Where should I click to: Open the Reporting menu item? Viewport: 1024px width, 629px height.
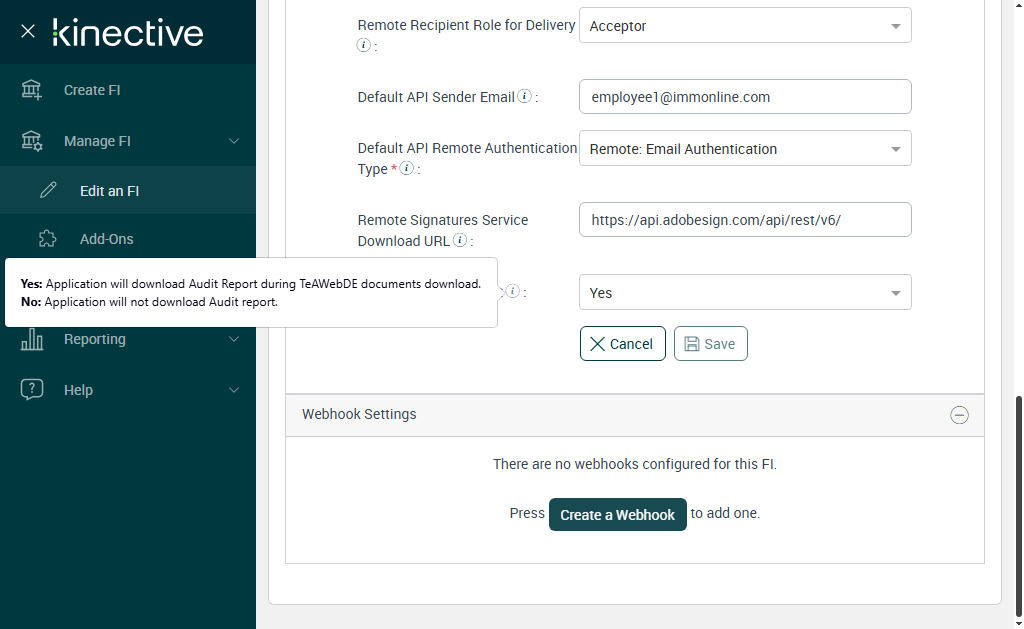pyautogui.click(x=95, y=339)
